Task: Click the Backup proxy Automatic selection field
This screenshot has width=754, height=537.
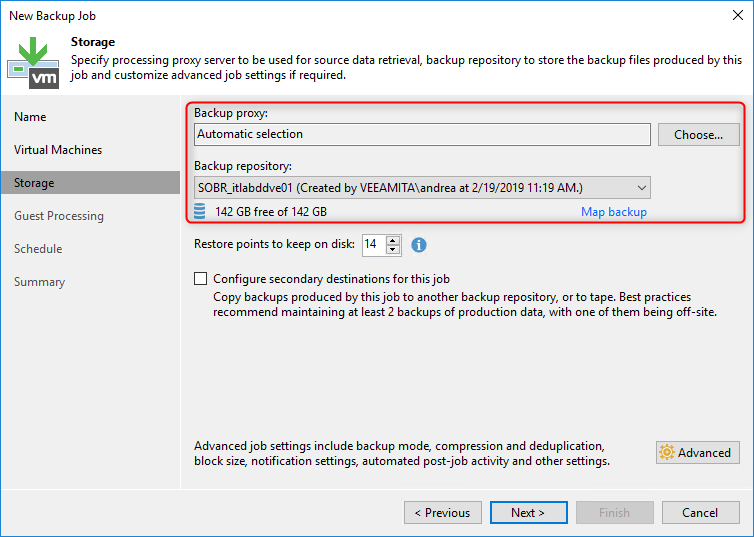Action: click(422, 134)
